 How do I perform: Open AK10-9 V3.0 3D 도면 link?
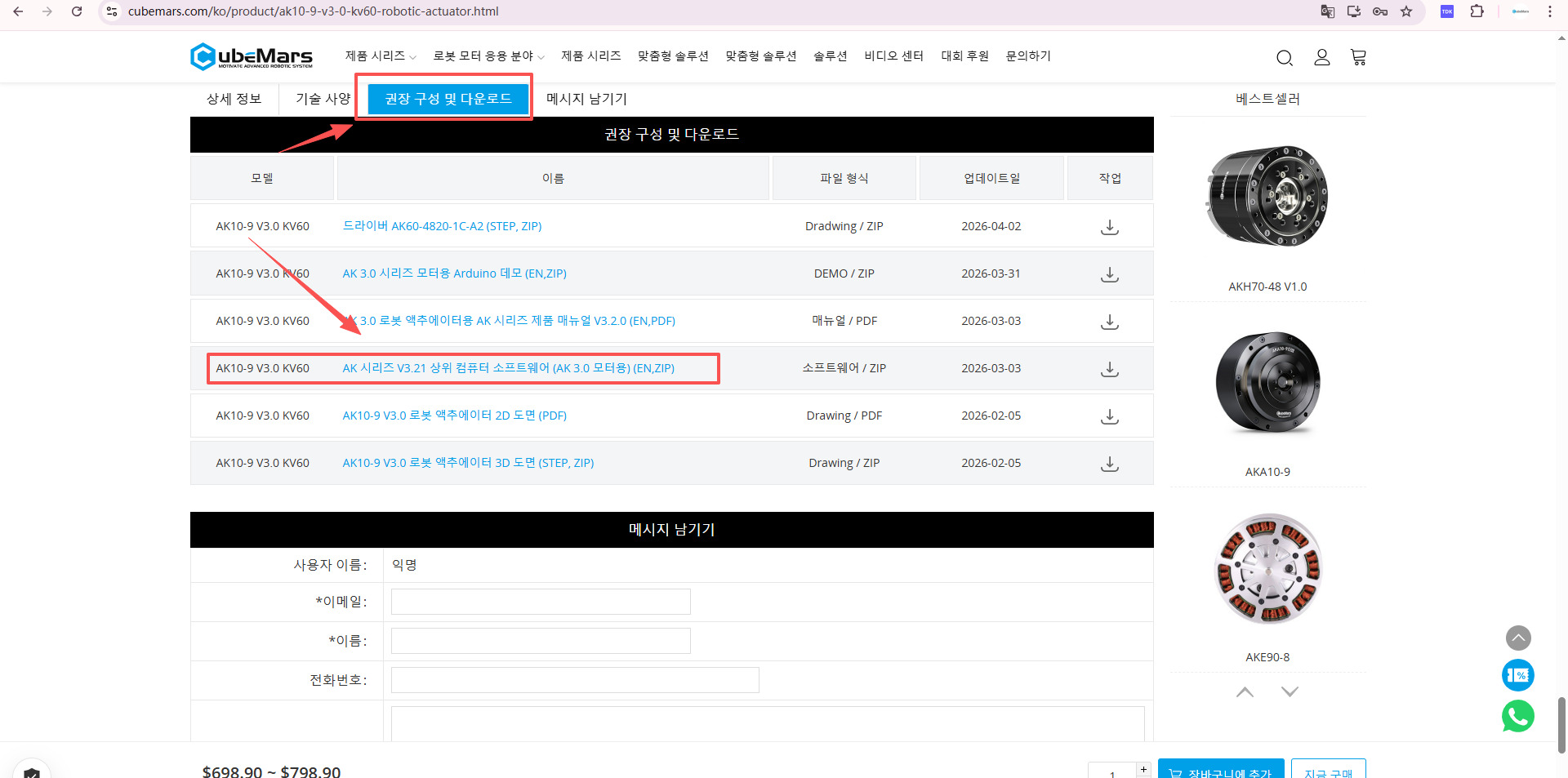tap(468, 463)
